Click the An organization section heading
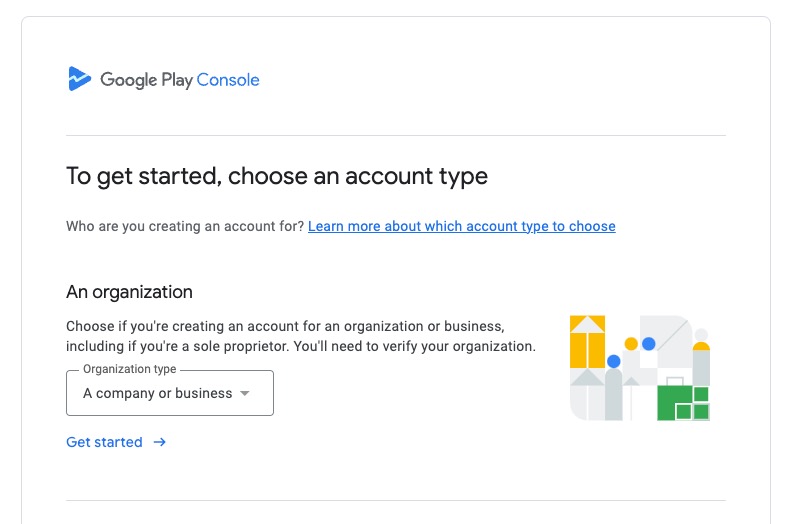 point(129,292)
